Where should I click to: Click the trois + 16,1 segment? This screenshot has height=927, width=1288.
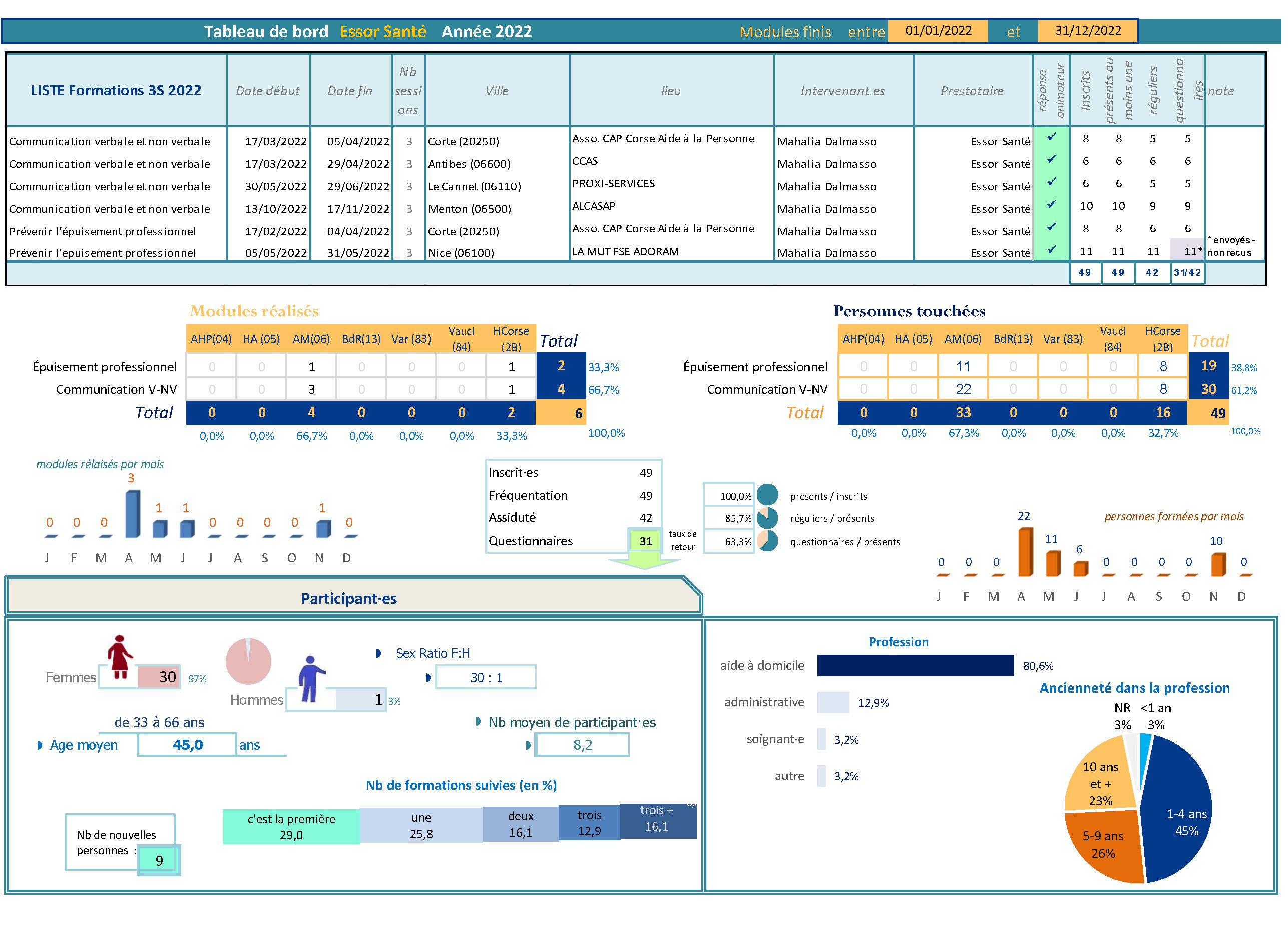point(658,821)
